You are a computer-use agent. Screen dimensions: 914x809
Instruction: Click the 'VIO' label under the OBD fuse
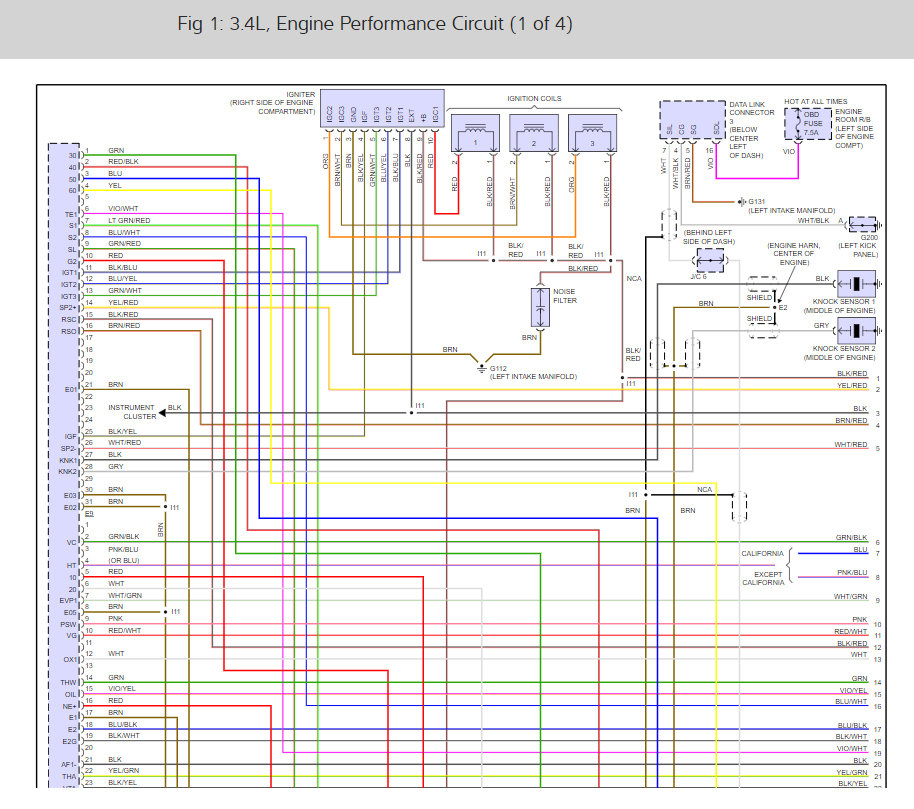click(789, 152)
